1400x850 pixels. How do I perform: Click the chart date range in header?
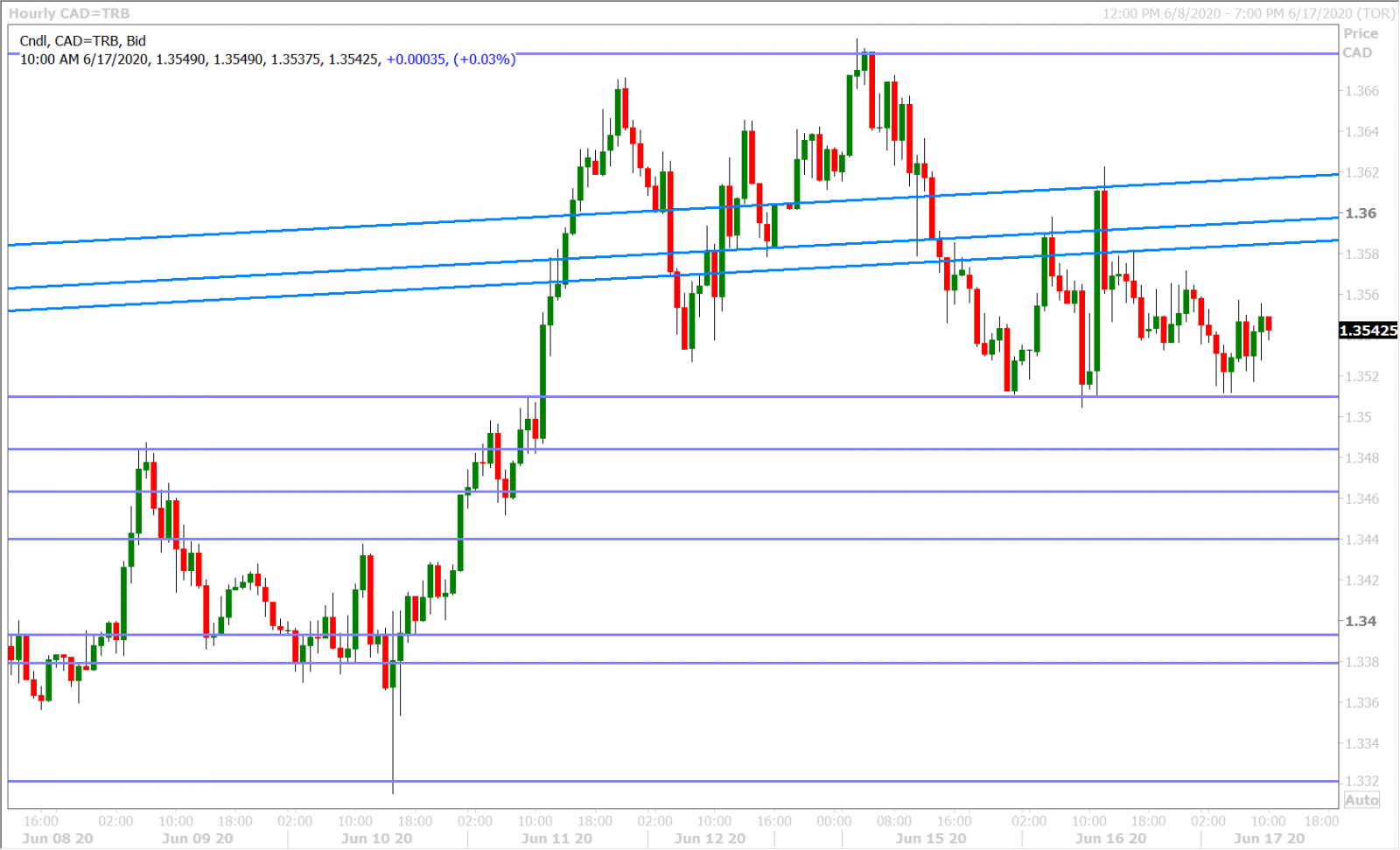1249,13
